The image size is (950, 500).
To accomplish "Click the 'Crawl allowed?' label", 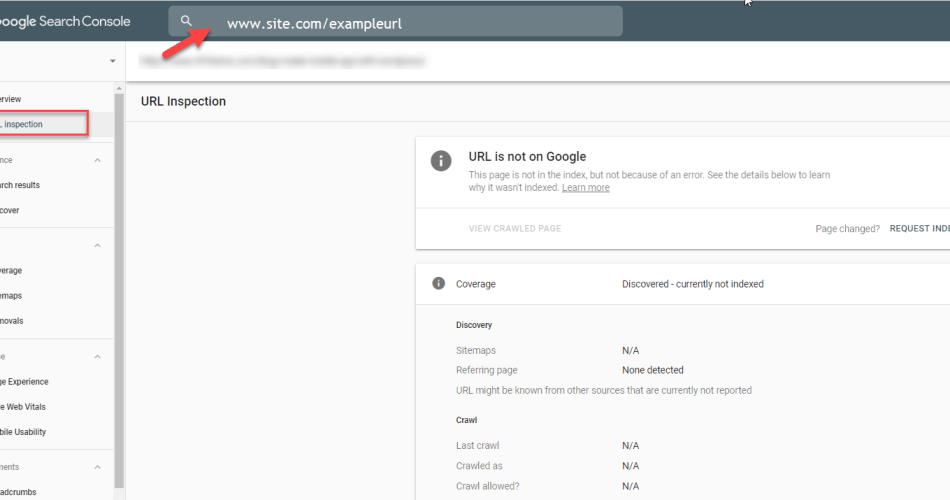I will coord(487,486).
